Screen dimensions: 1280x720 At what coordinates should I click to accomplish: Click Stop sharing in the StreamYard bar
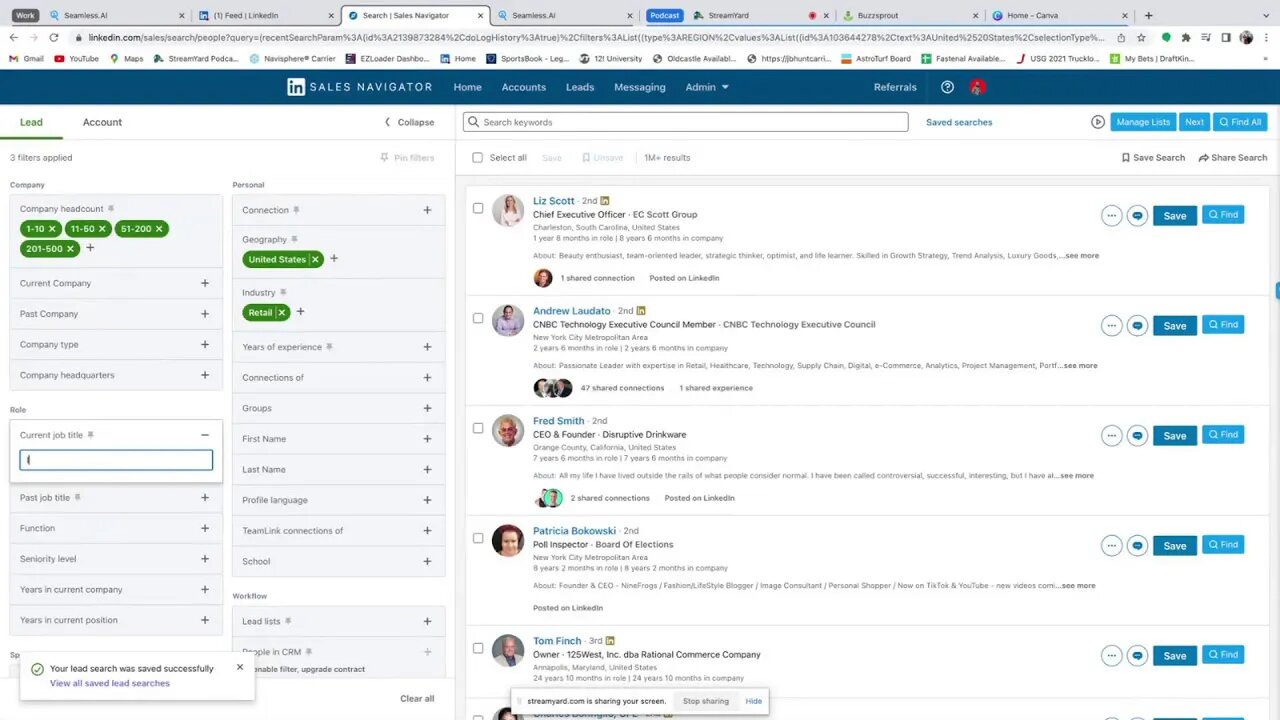706,701
